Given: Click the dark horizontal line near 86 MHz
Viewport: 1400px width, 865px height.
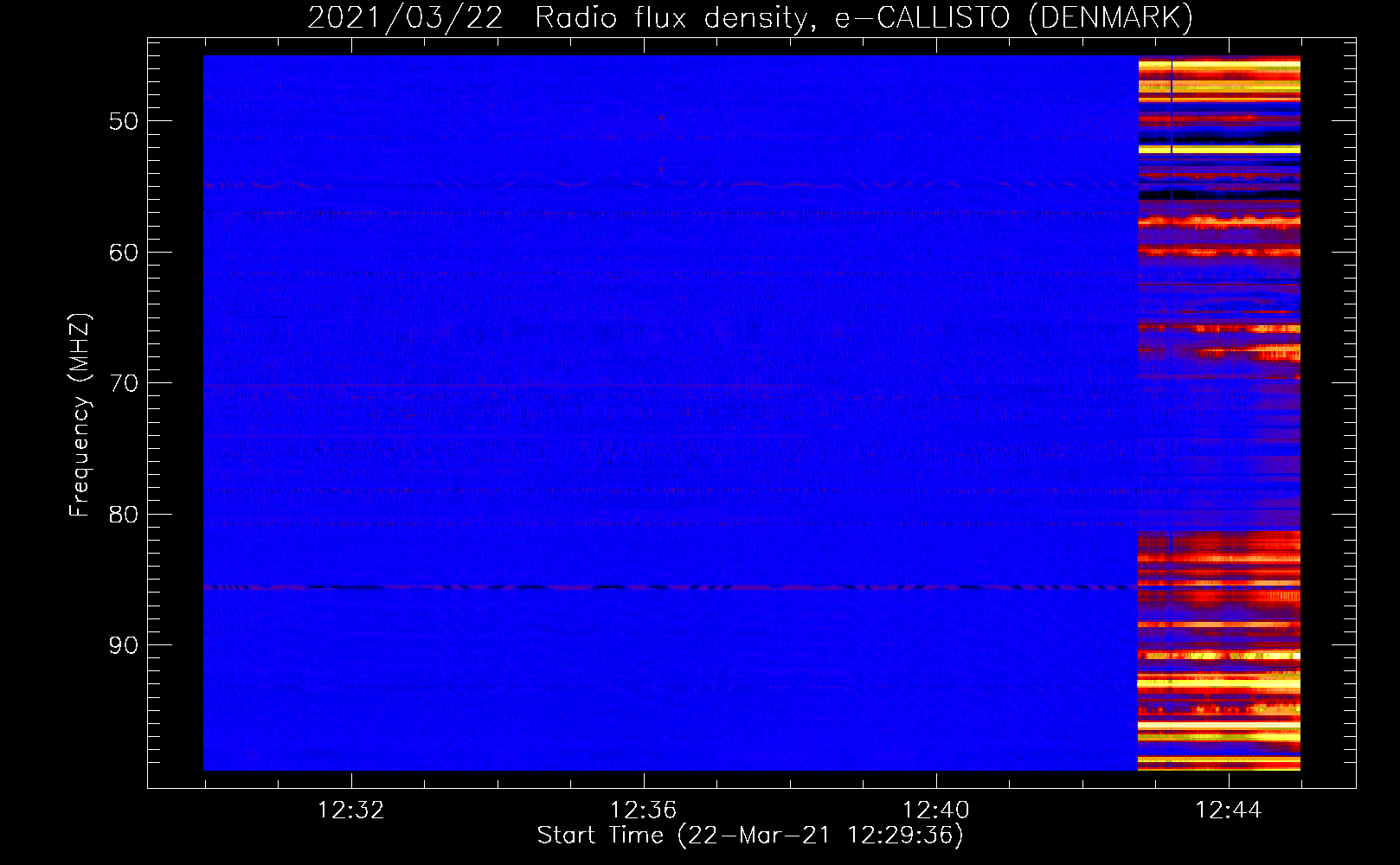Looking at the screenshot, I should coord(671,587).
